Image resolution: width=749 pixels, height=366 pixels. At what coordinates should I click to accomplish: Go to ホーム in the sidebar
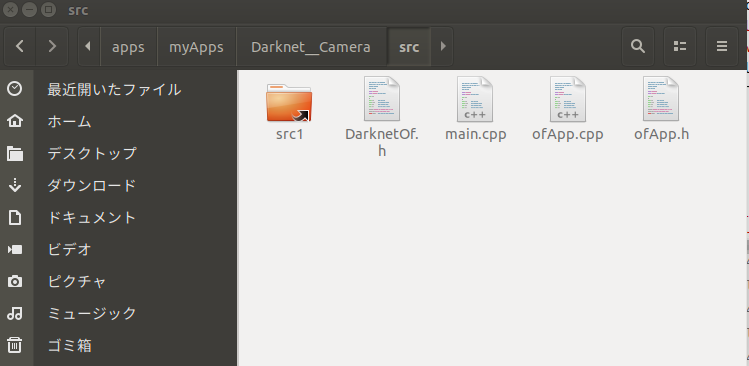click(x=69, y=121)
